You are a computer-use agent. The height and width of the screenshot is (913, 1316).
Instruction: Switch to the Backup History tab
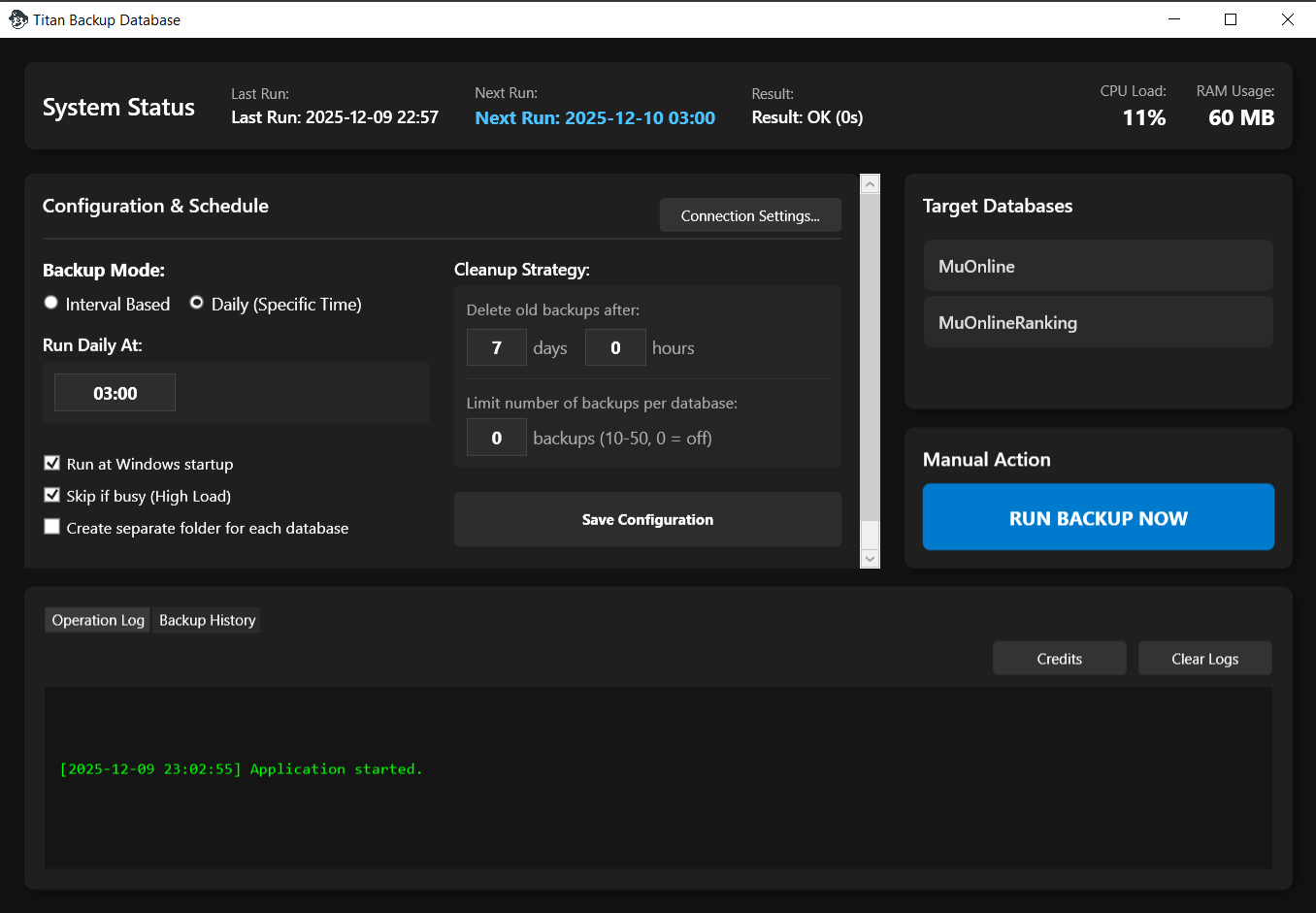[x=207, y=620]
